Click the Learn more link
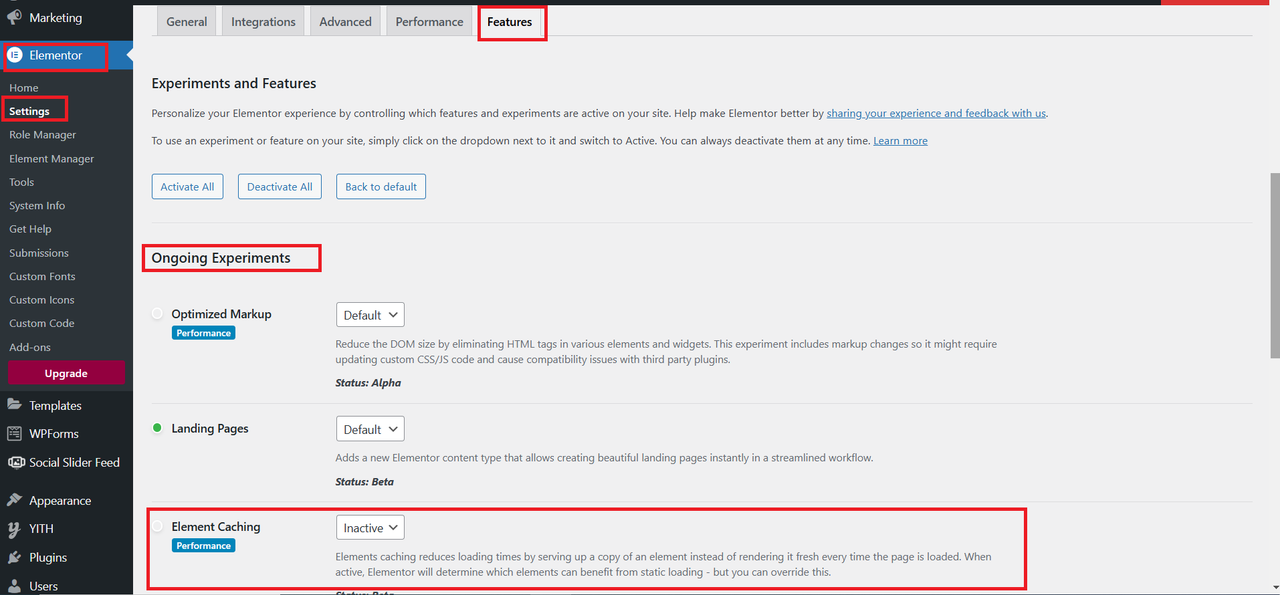Image resolution: width=1280 pixels, height=595 pixels. point(900,141)
